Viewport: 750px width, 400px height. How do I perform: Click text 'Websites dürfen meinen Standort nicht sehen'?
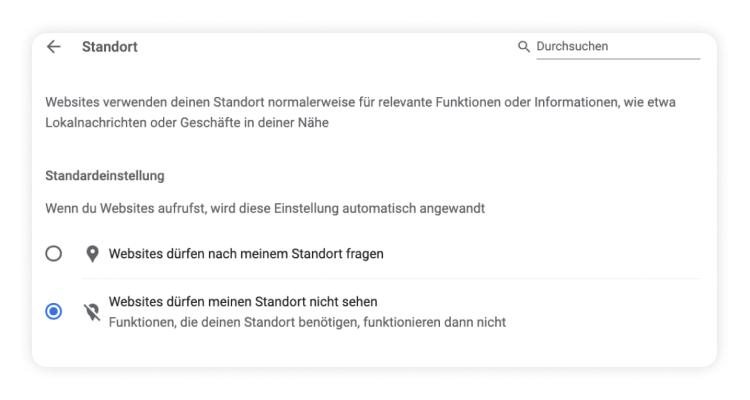[243, 301]
